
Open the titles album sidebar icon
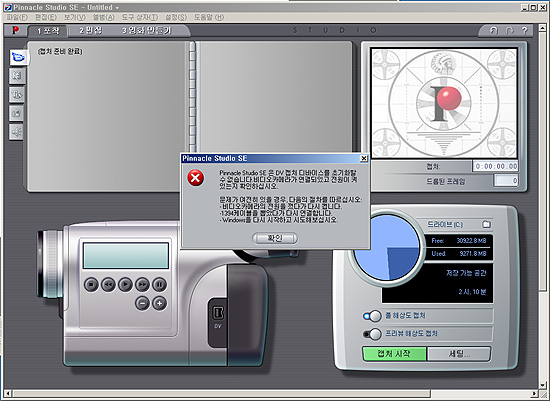pos(17,94)
